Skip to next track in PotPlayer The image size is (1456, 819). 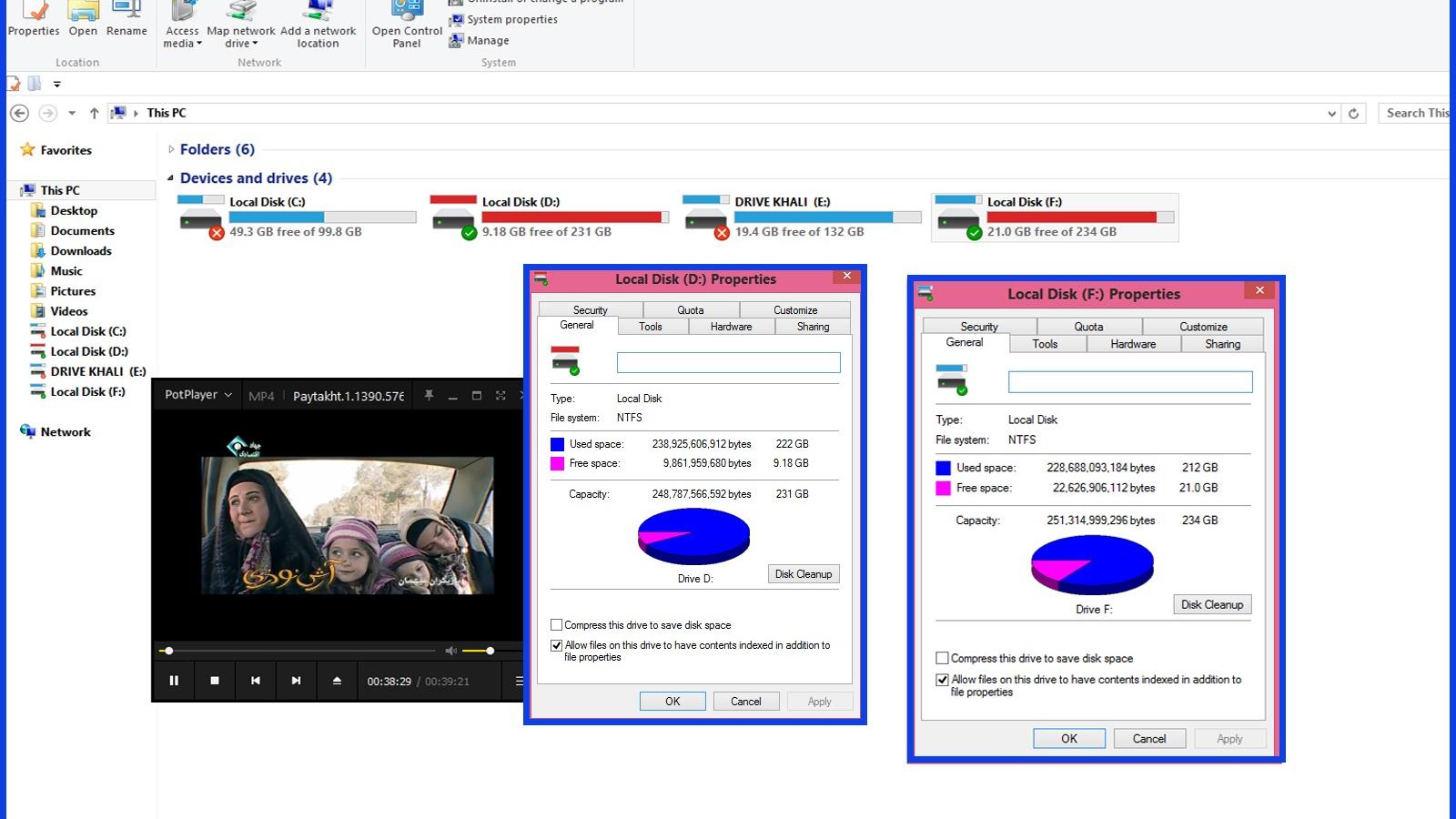pyautogui.click(x=296, y=681)
